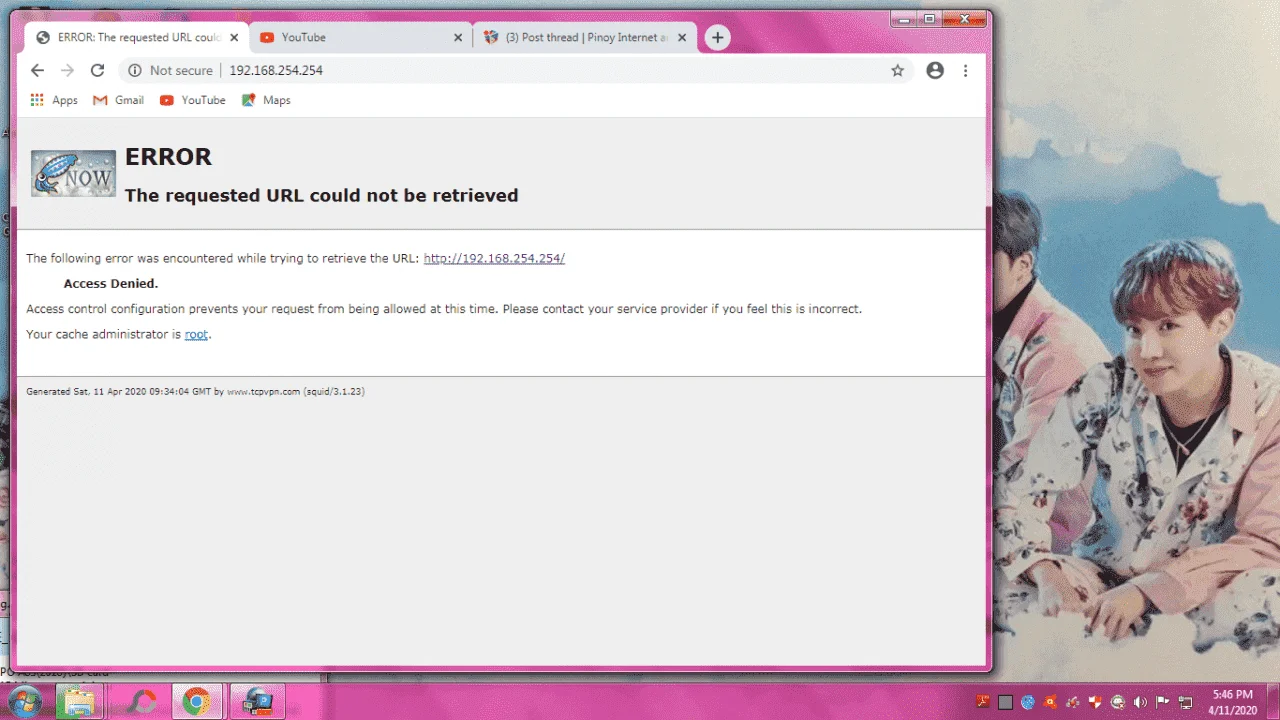1280x720 pixels.
Task: Maximize the Chrome window
Action: (929, 18)
